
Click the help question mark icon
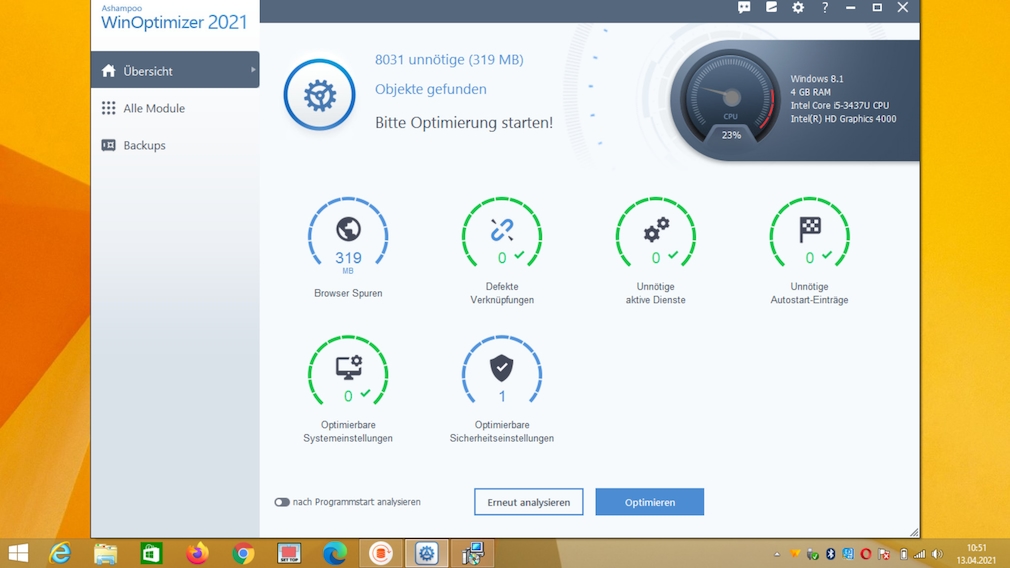825,8
